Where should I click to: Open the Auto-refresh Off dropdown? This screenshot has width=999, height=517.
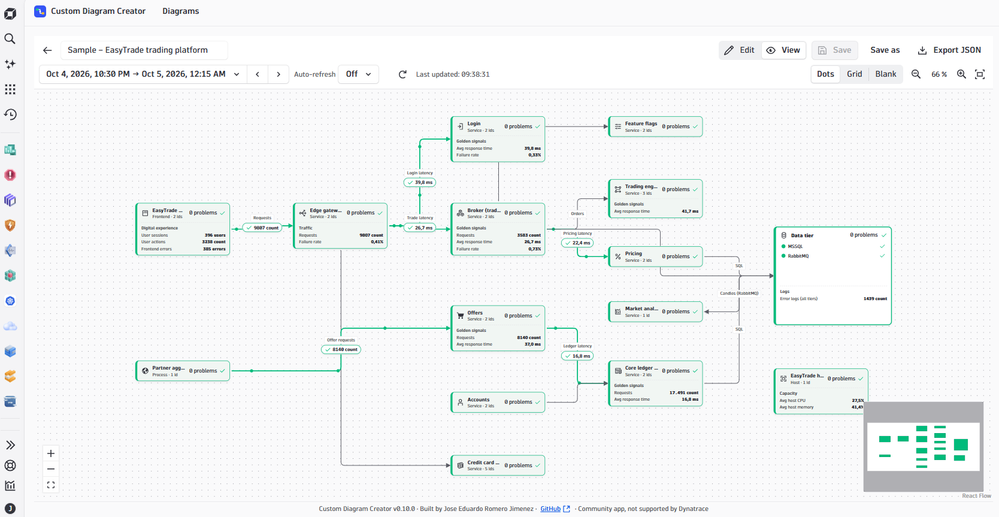pos(359,74)
